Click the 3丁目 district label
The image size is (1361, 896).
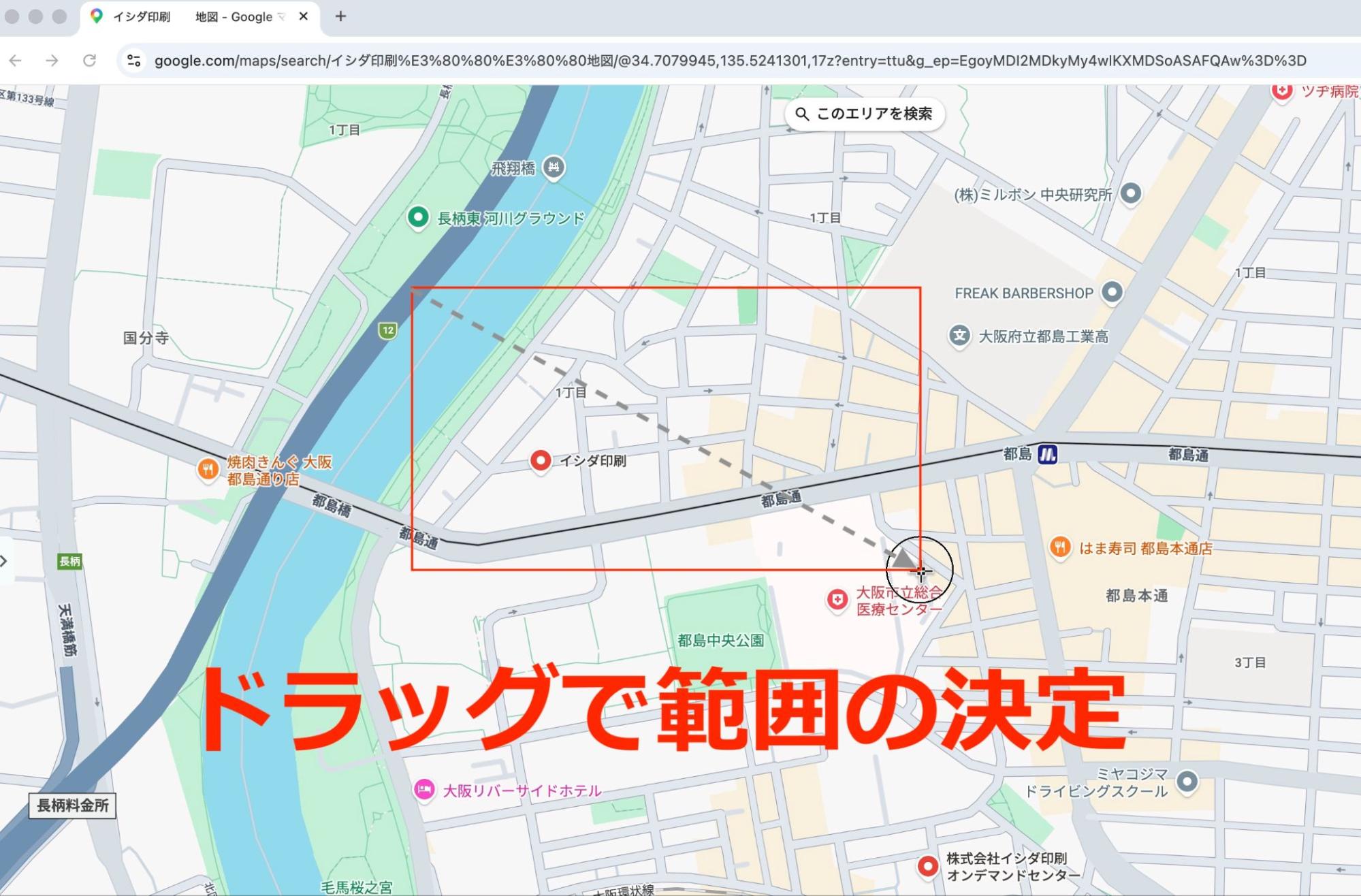pyautogui.click(x=1250, y=662)
